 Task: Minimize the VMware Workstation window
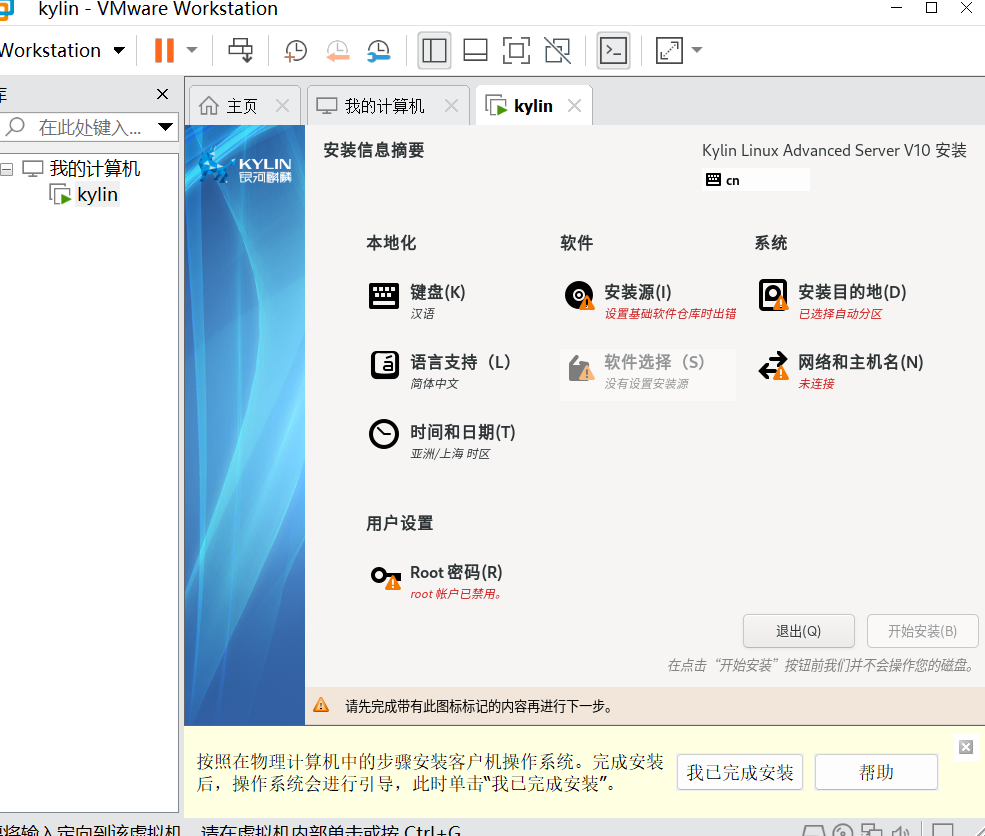(896, 8)
